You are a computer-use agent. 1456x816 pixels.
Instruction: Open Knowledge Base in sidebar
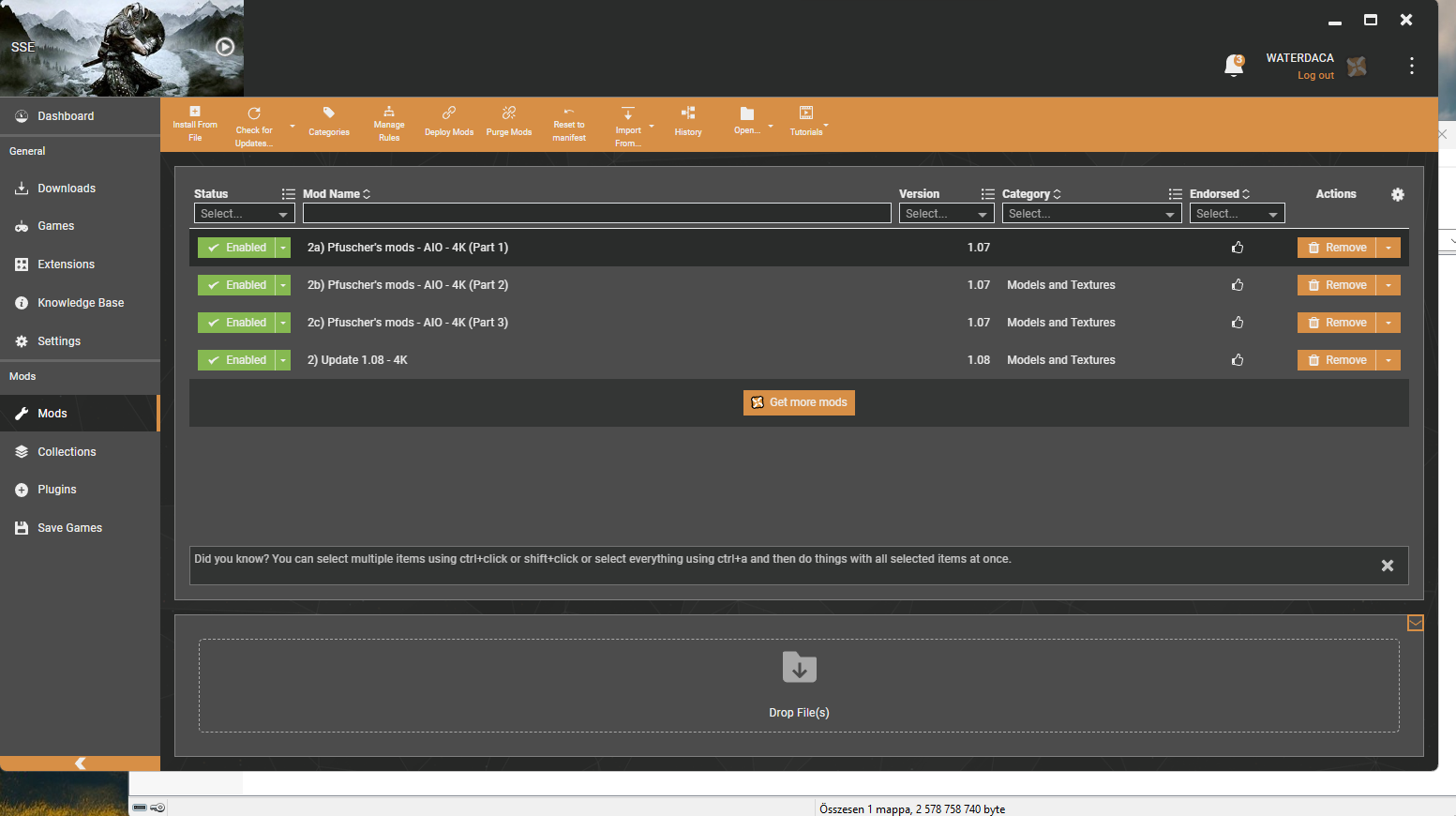tap(80, 303)
